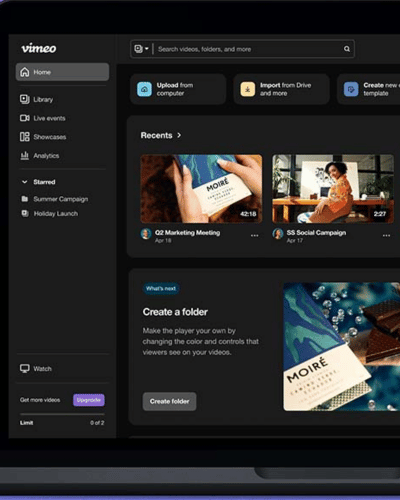
Task: Open Home in the sidebar
Action: 62,72
